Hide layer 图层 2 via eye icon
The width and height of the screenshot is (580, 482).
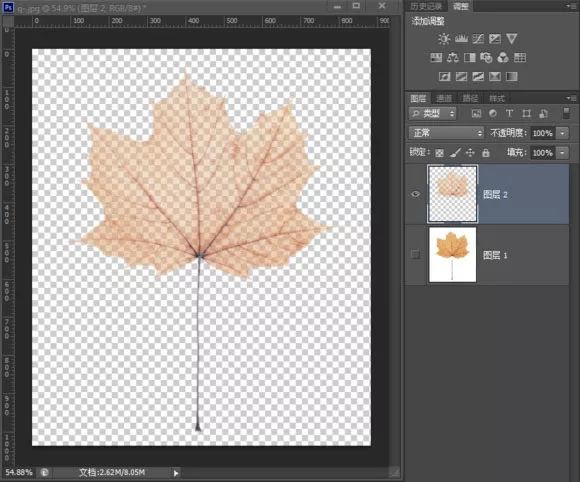415,194
